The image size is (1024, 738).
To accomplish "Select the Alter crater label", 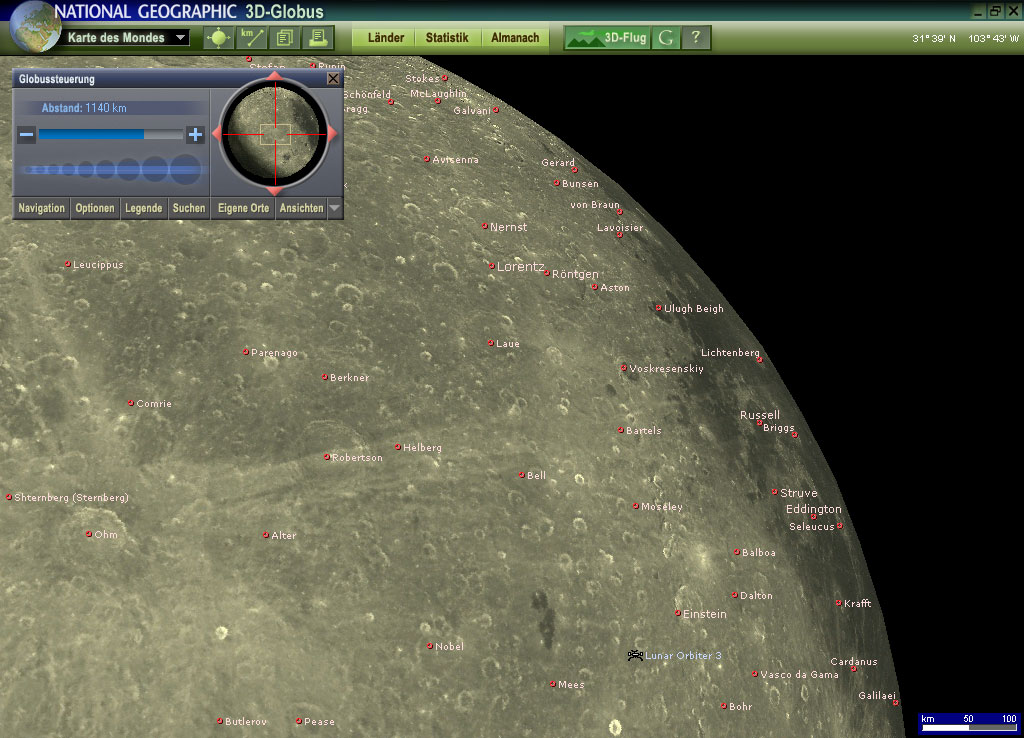I will coord(283,536).
